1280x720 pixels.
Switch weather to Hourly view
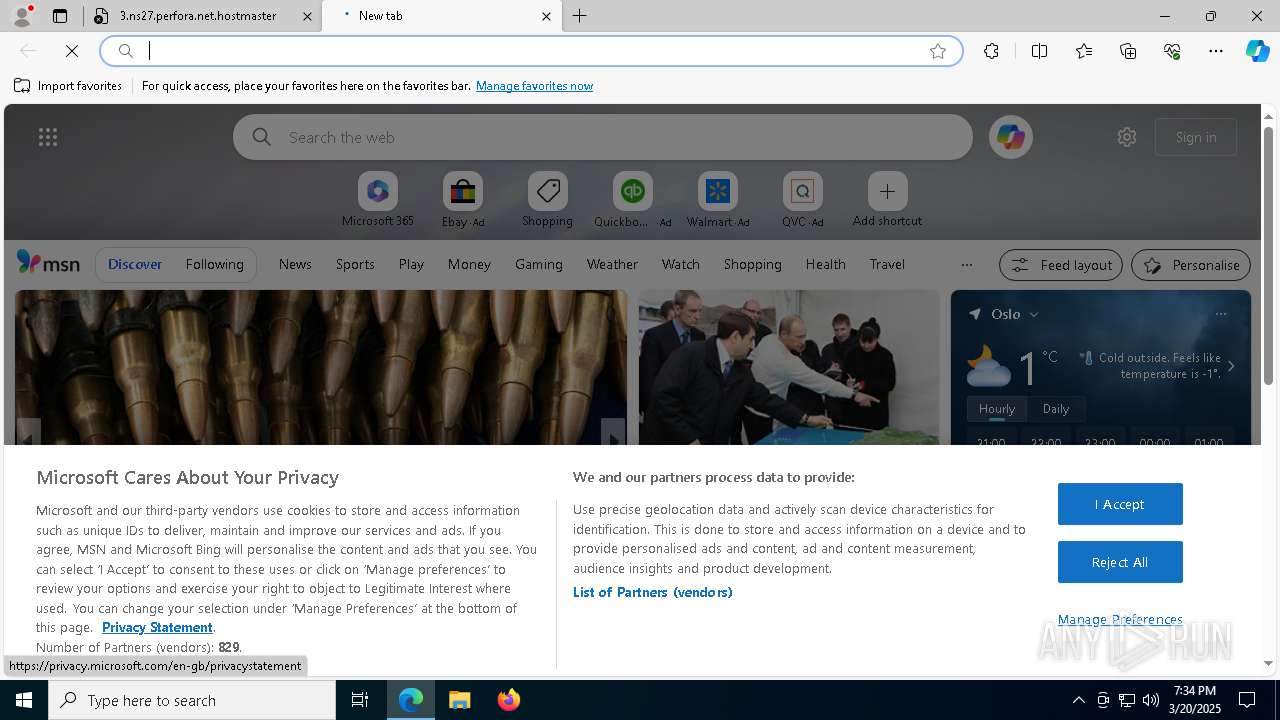click(997, 409)
